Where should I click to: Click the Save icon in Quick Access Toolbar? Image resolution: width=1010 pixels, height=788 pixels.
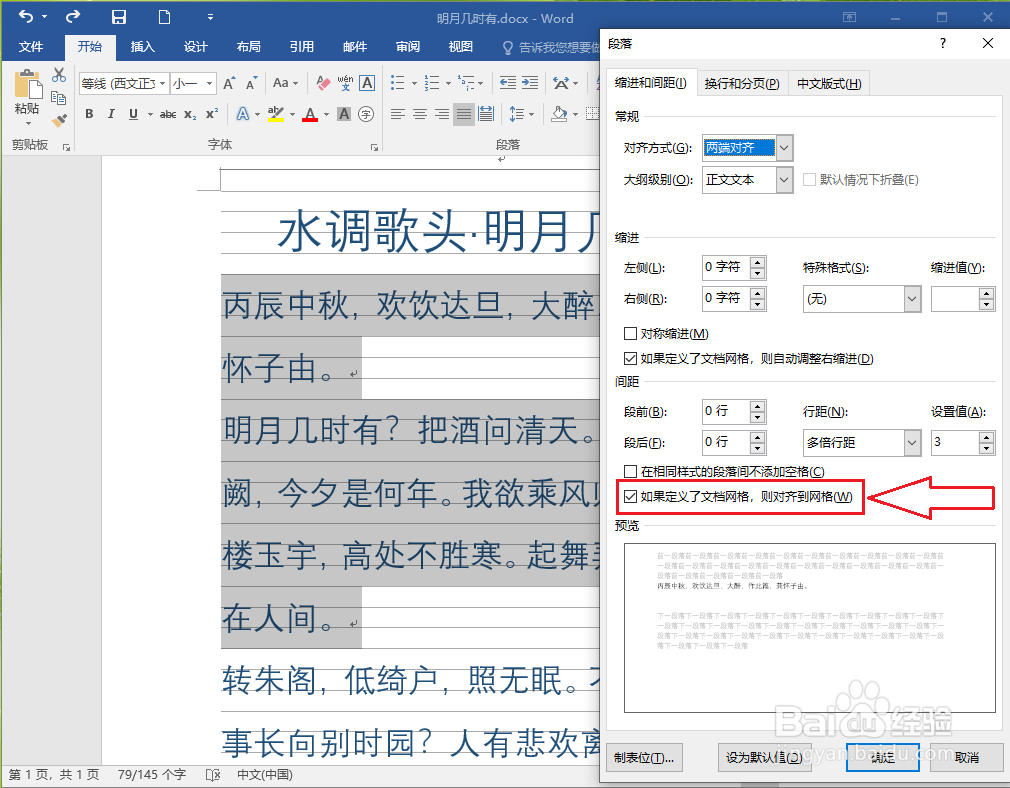pyautogui.click(x=119, y=17)
